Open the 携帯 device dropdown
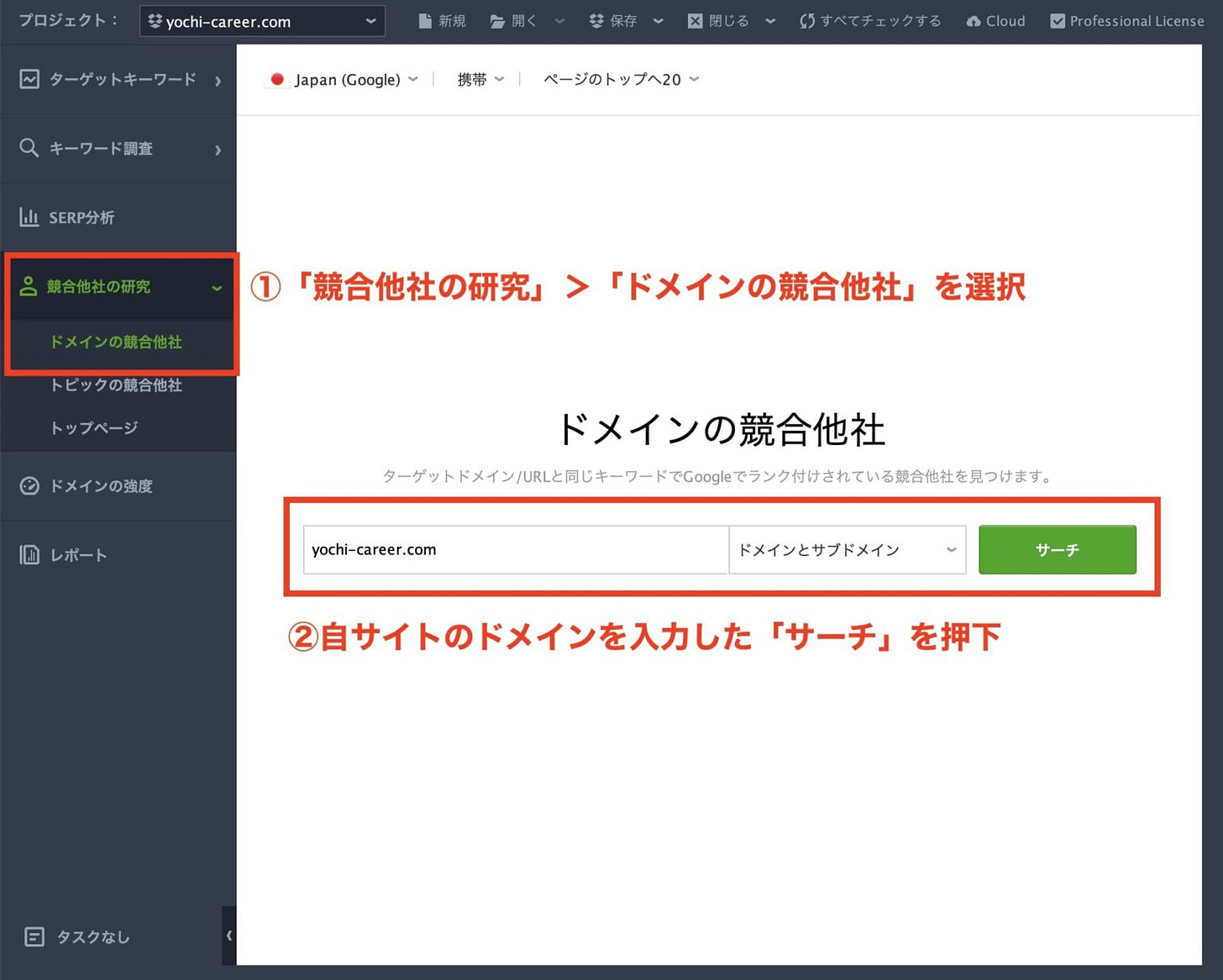Image resolution: width=1223 pixels, height=980 pixels. [x=480, y=80]
